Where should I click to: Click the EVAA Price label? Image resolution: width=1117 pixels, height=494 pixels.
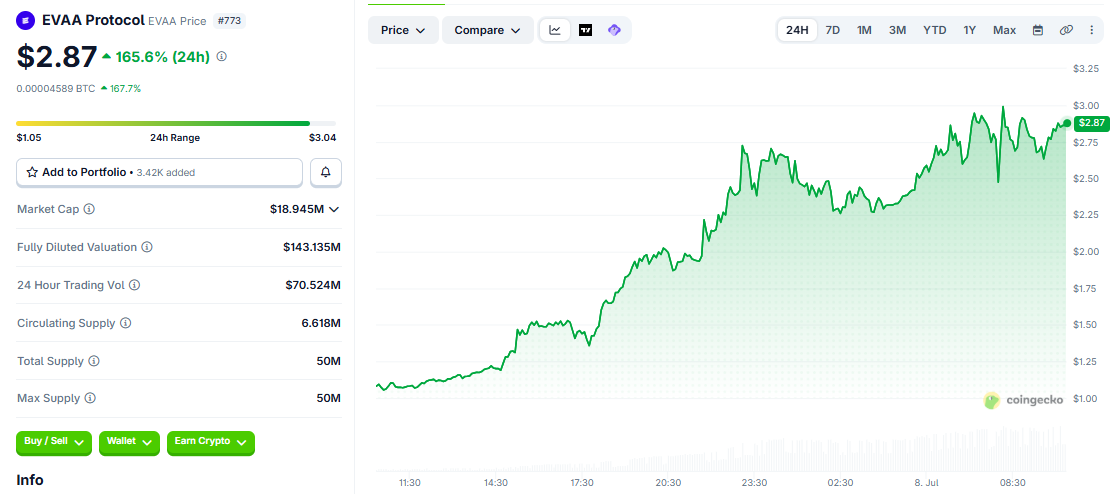pos(177,21)
